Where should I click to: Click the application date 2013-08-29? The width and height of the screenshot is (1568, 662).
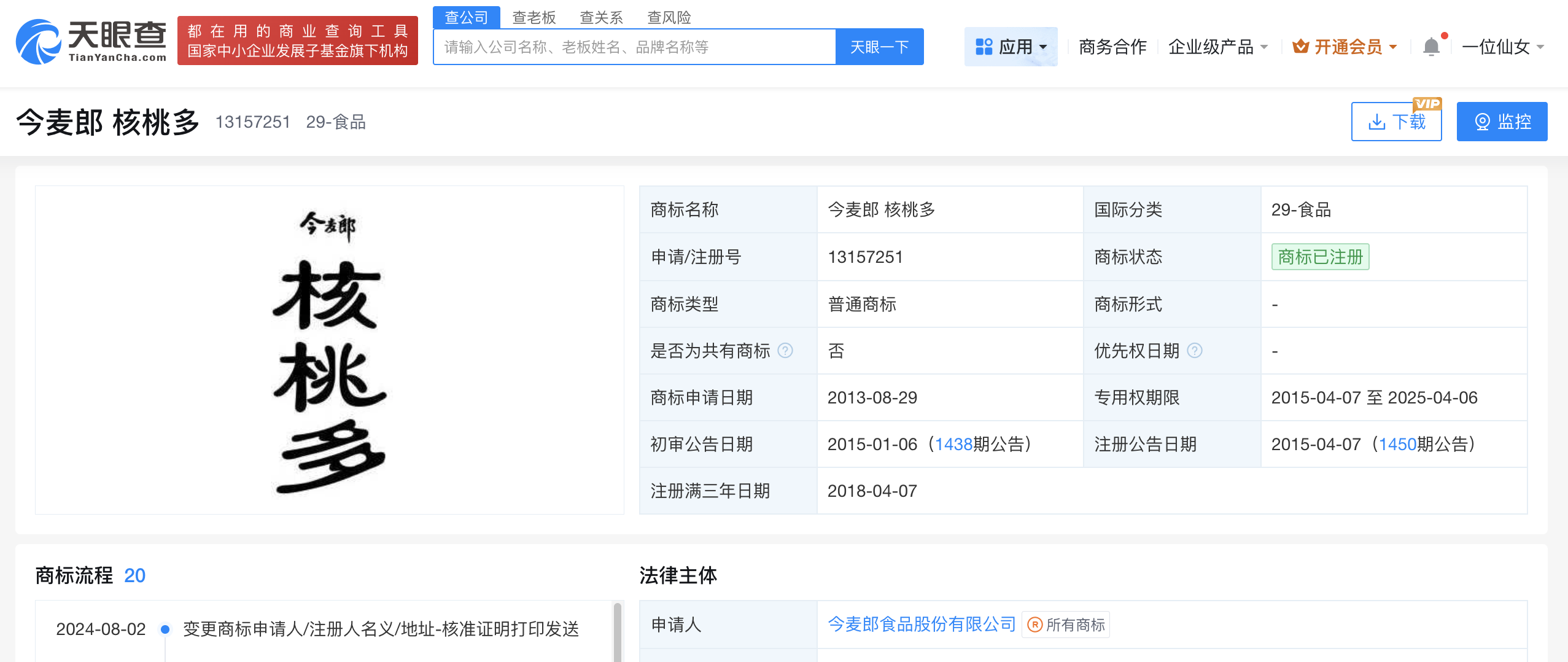tap(872, 397)
